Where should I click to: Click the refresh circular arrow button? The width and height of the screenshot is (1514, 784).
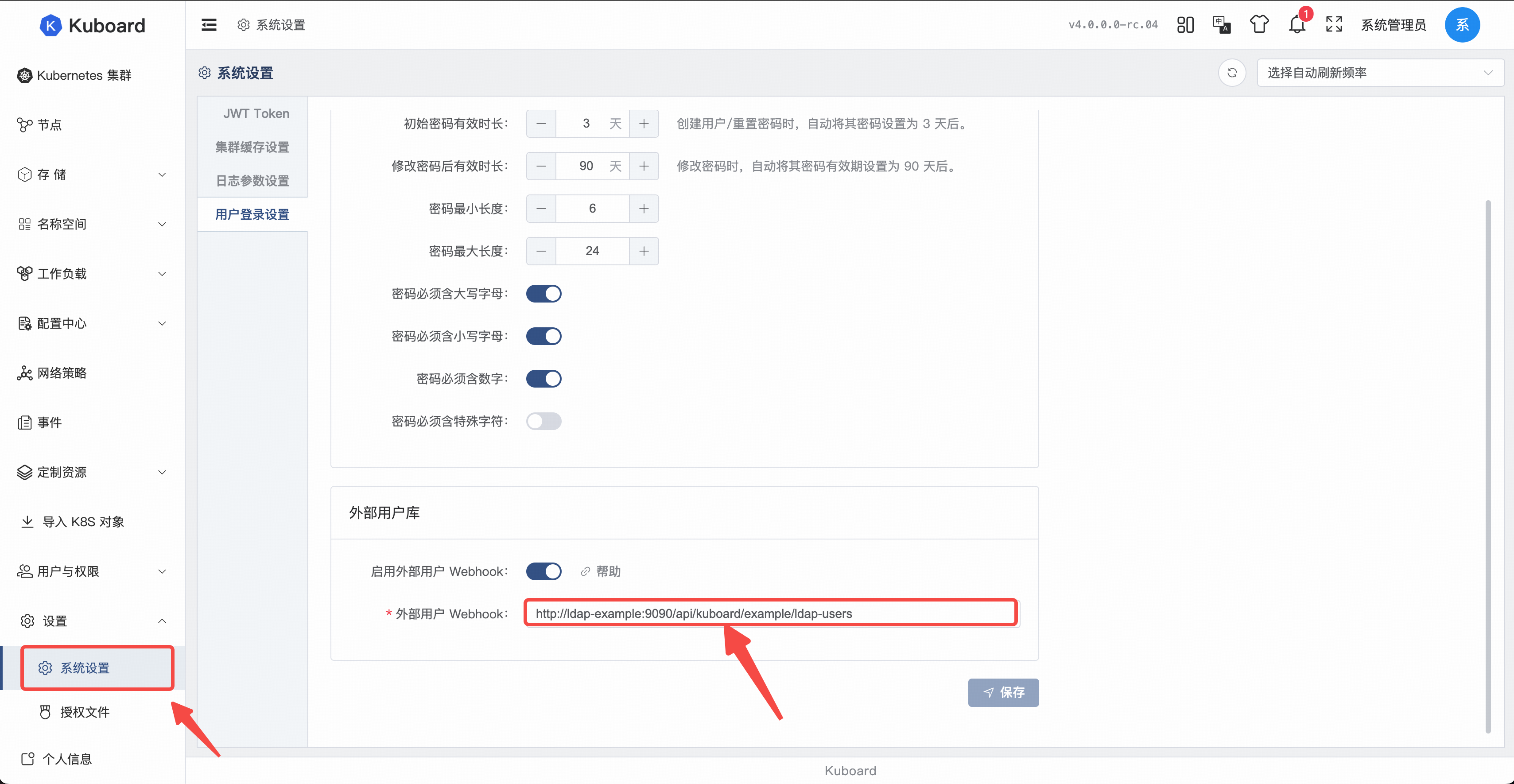click(1232, 73)
